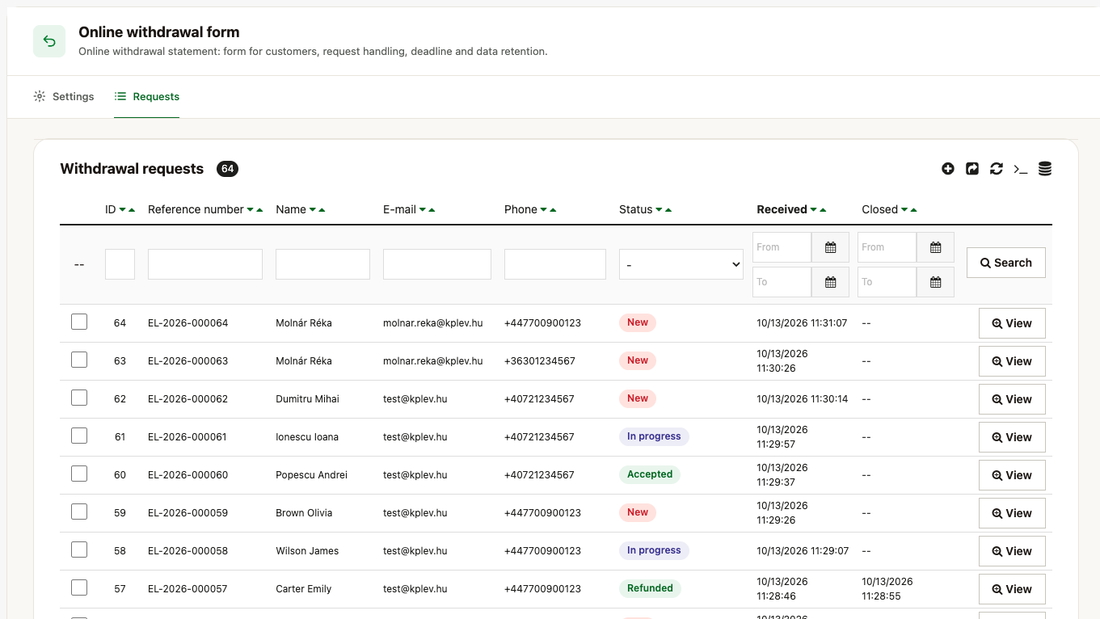View Brown Olivia's request

click(1012, 513)
